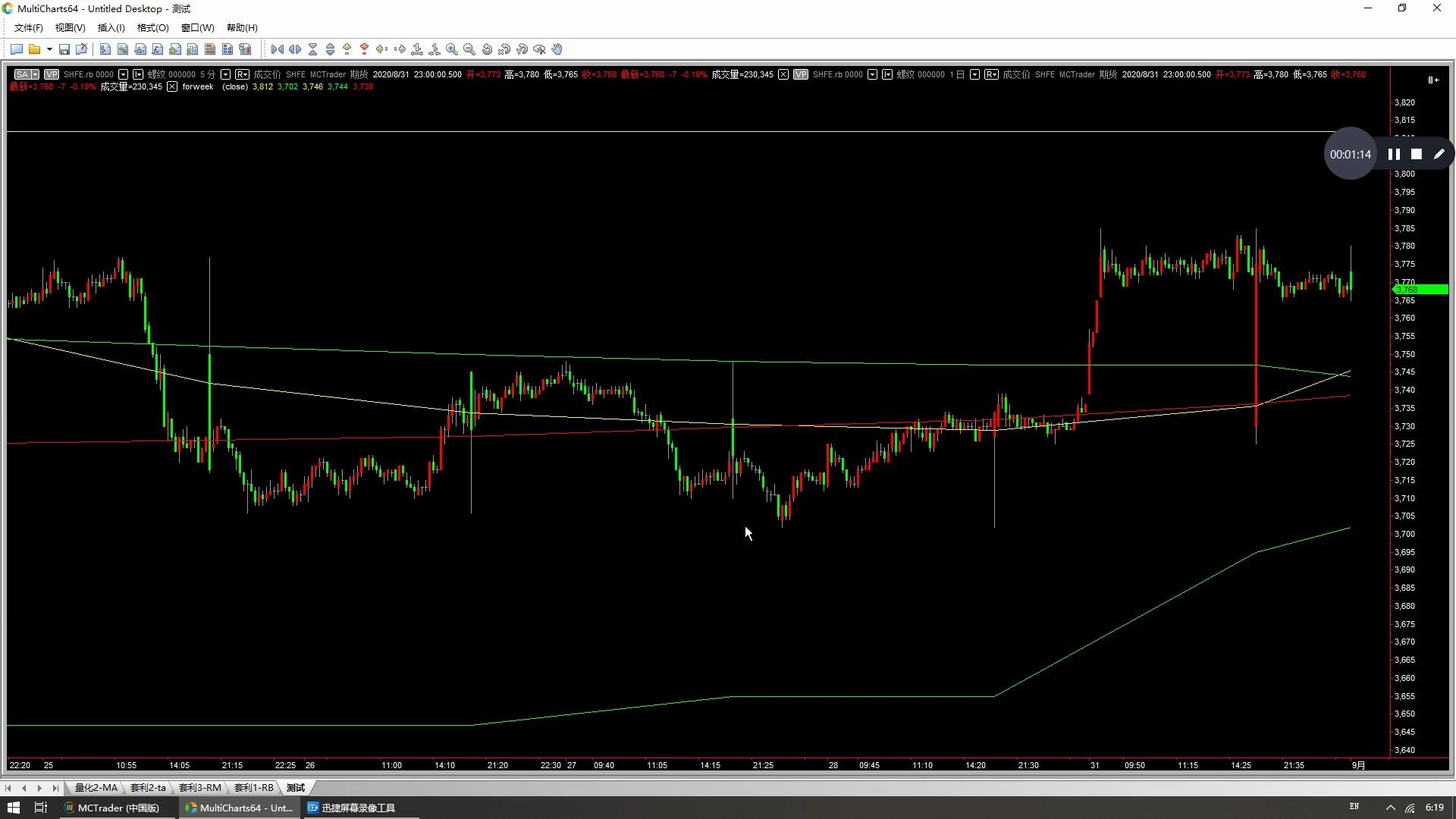Click the hourglass compress-bars icon
The height and width of the screenshot is (819, 1456).
(x=312, y=49)
